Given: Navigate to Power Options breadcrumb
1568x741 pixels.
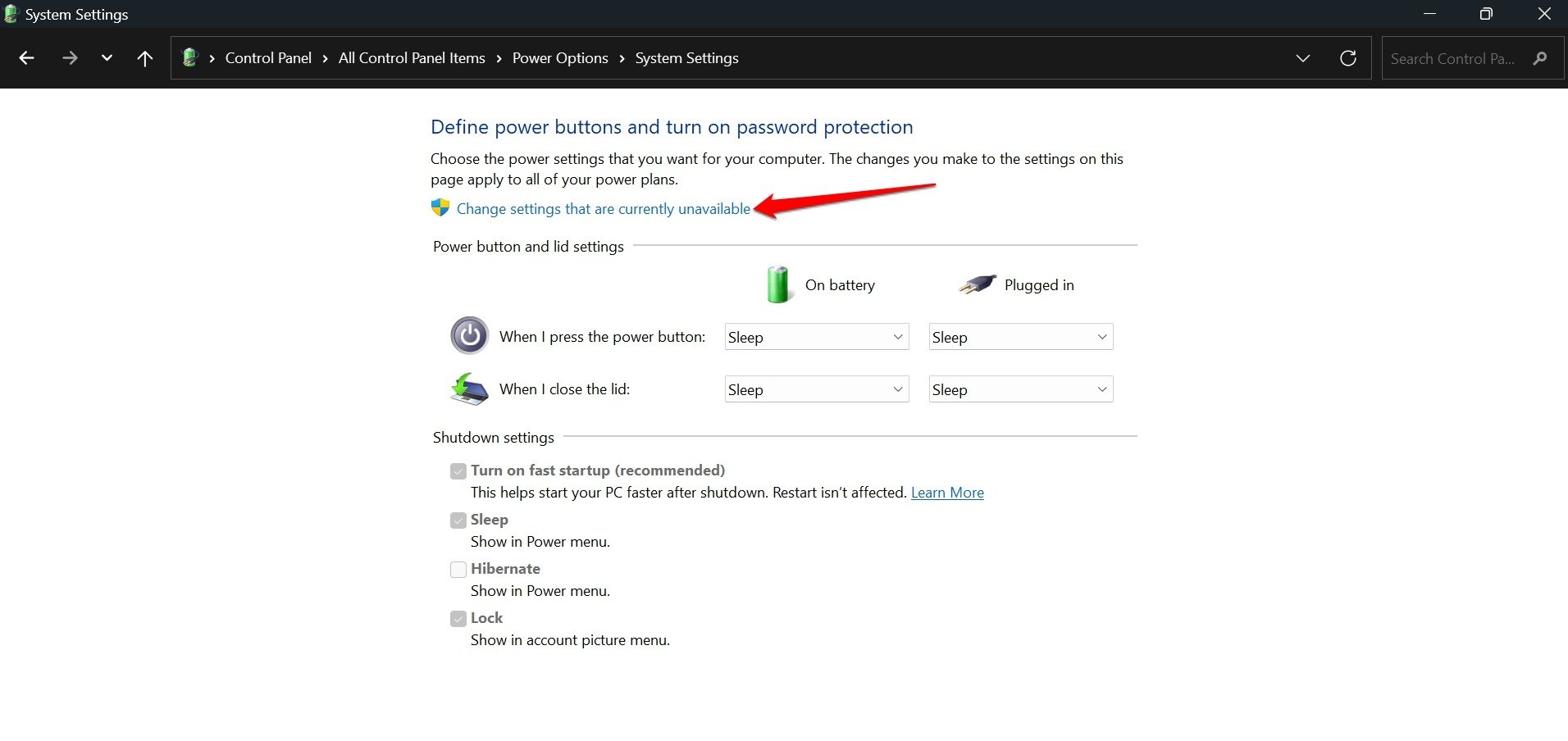Looking at the screenshot, I should click(560, 58).
